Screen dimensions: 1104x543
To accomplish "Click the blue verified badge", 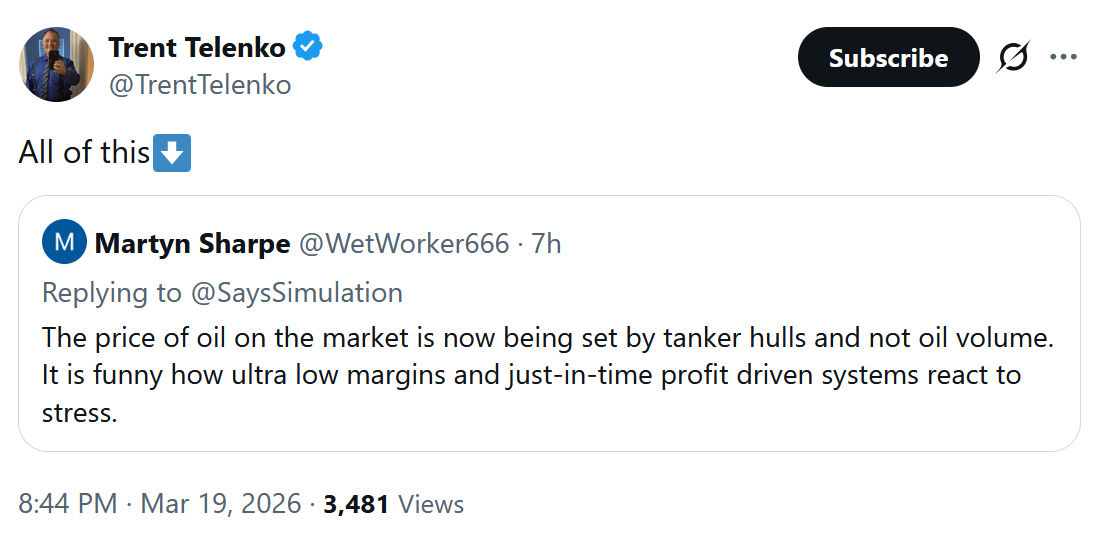I will [x=307, y=47].
